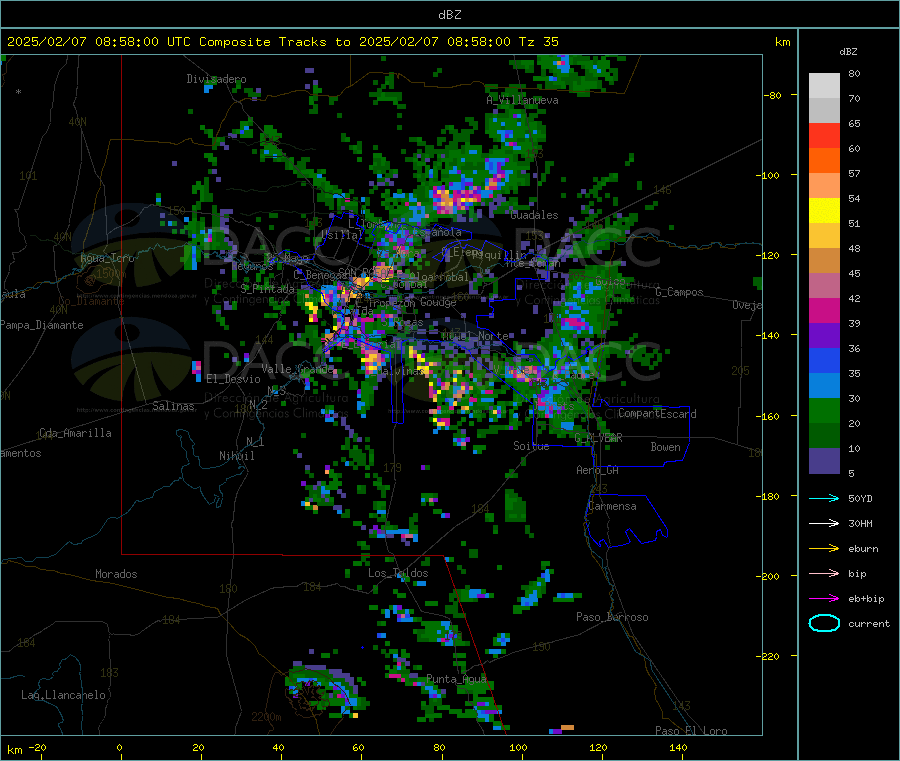The image size is (900, 761).
Task: Click the 'Salinas' map label
Action: click(x=173, y=406)
